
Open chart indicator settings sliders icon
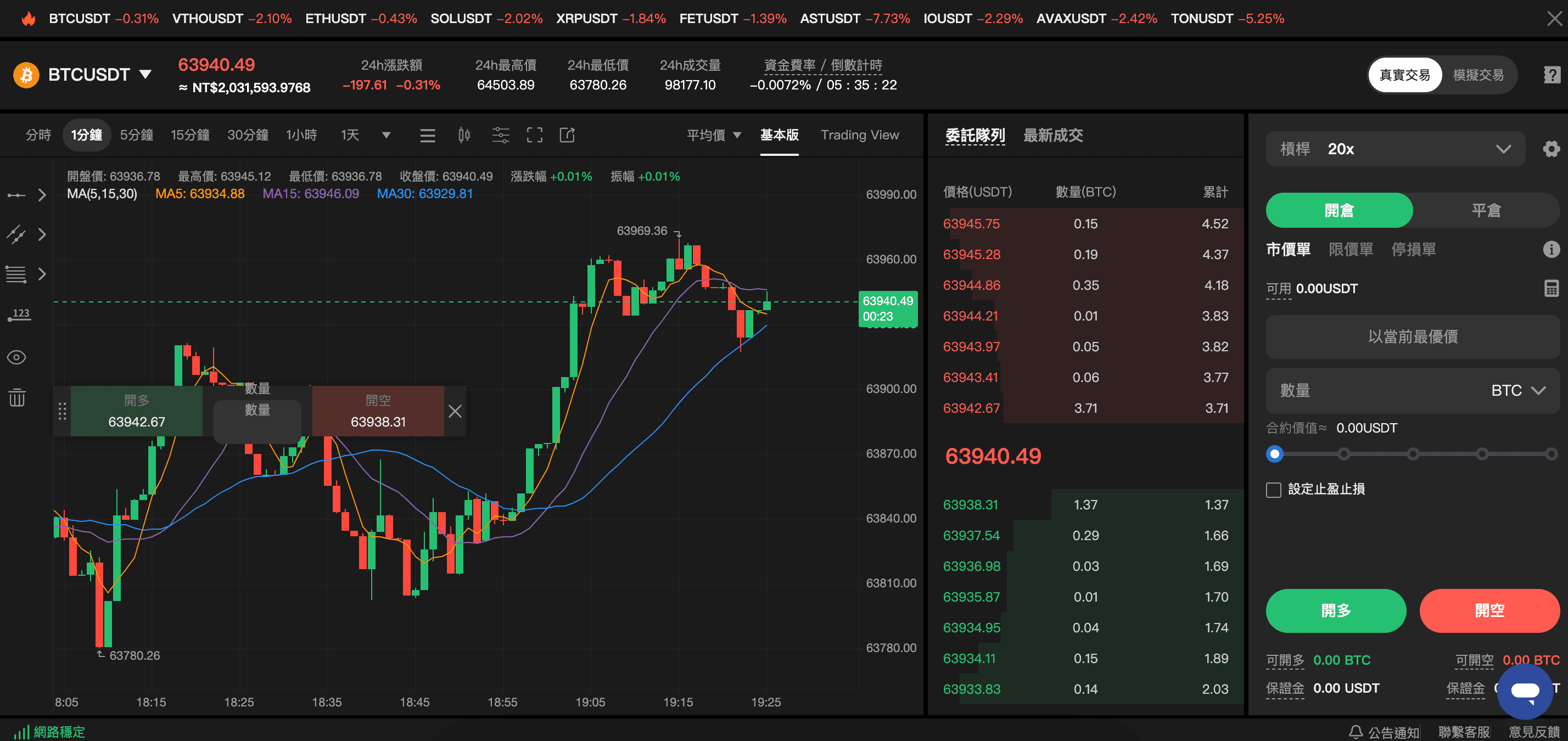[500, 135]
